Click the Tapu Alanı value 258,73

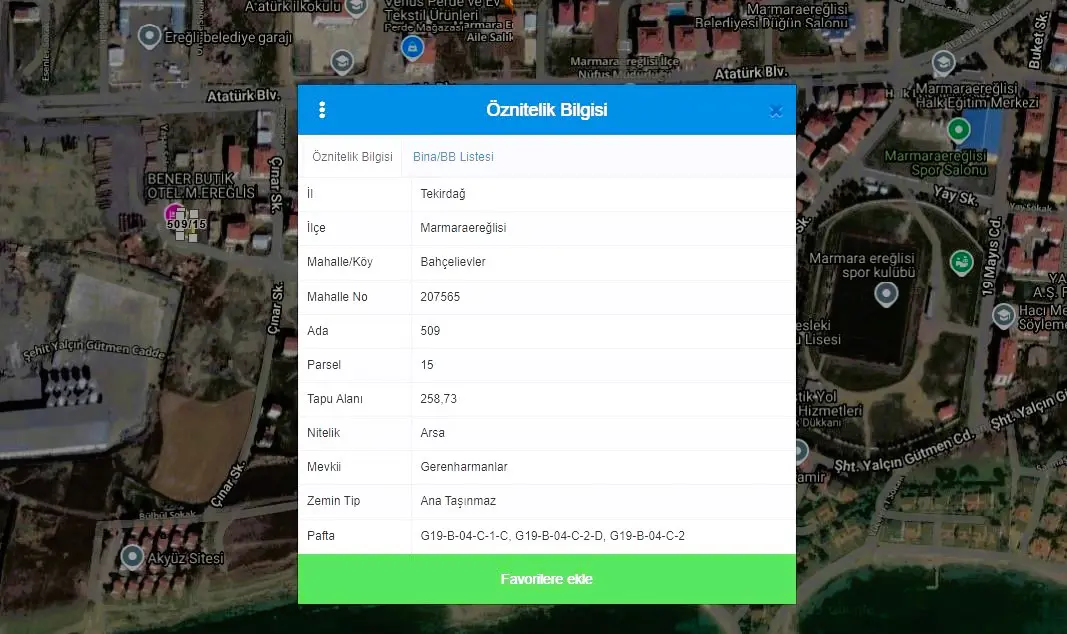pos(439,399)
